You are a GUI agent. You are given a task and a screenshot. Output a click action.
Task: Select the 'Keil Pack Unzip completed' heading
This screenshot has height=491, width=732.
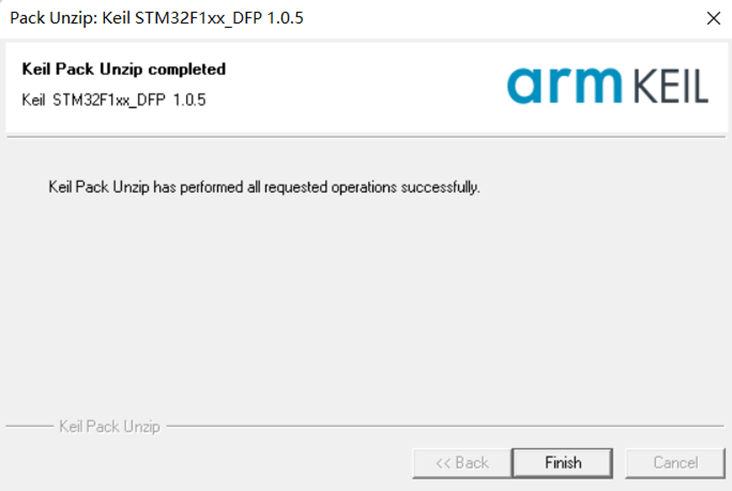point(124,69)
